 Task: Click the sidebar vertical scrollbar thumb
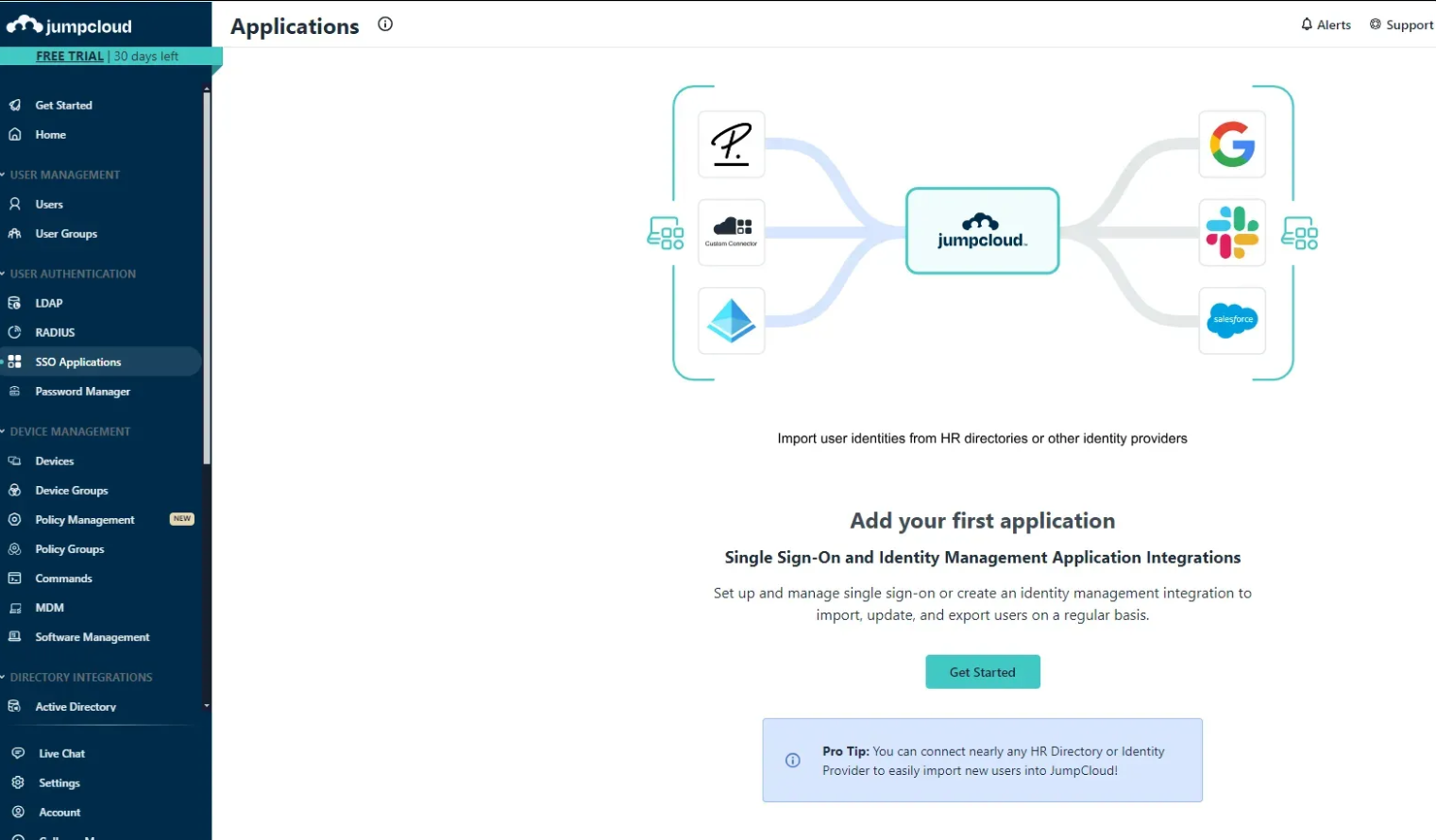click(x=207, y=278)
